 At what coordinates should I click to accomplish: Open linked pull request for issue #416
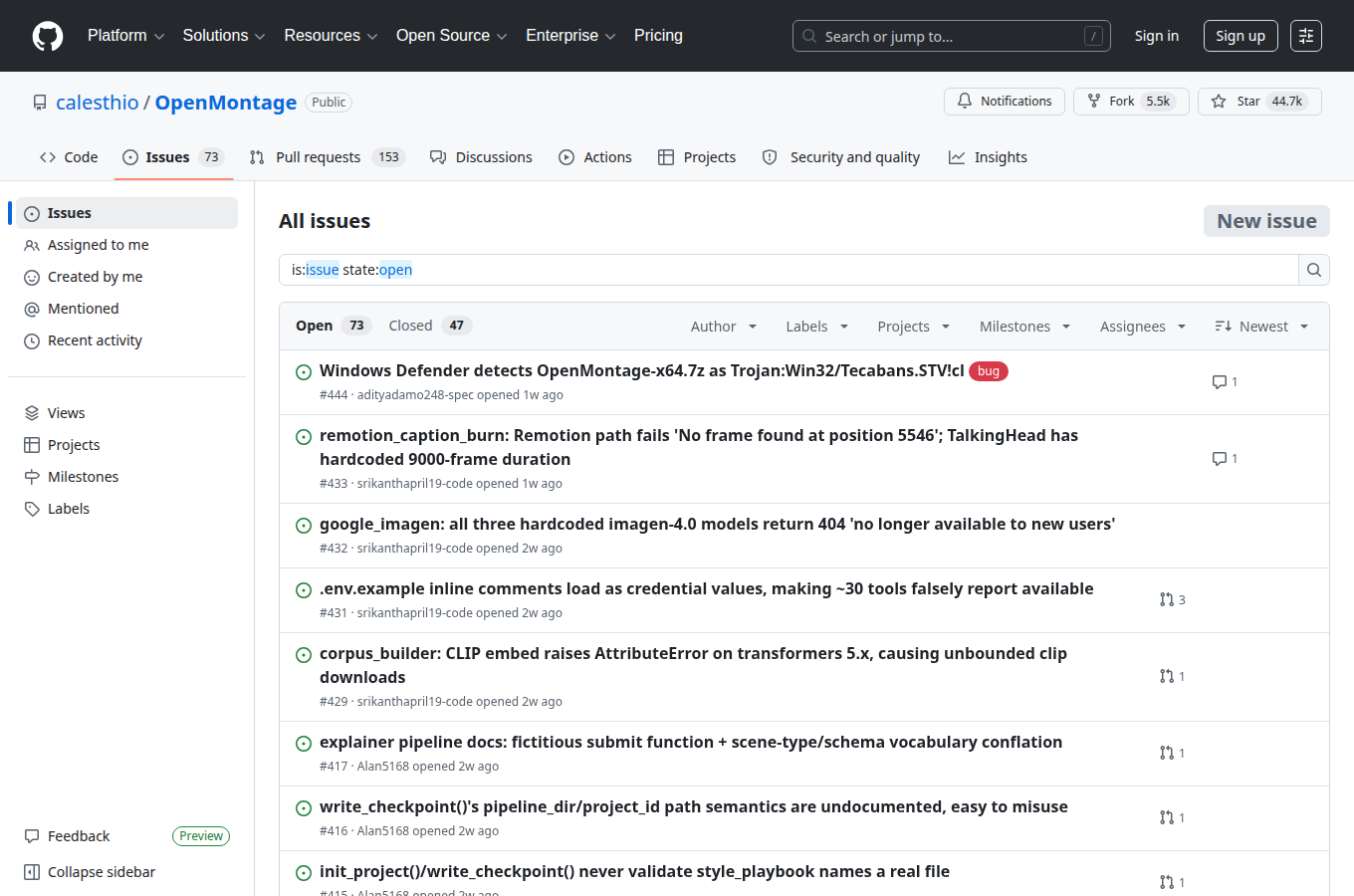pyautogui.click(x=1173, y=818)
